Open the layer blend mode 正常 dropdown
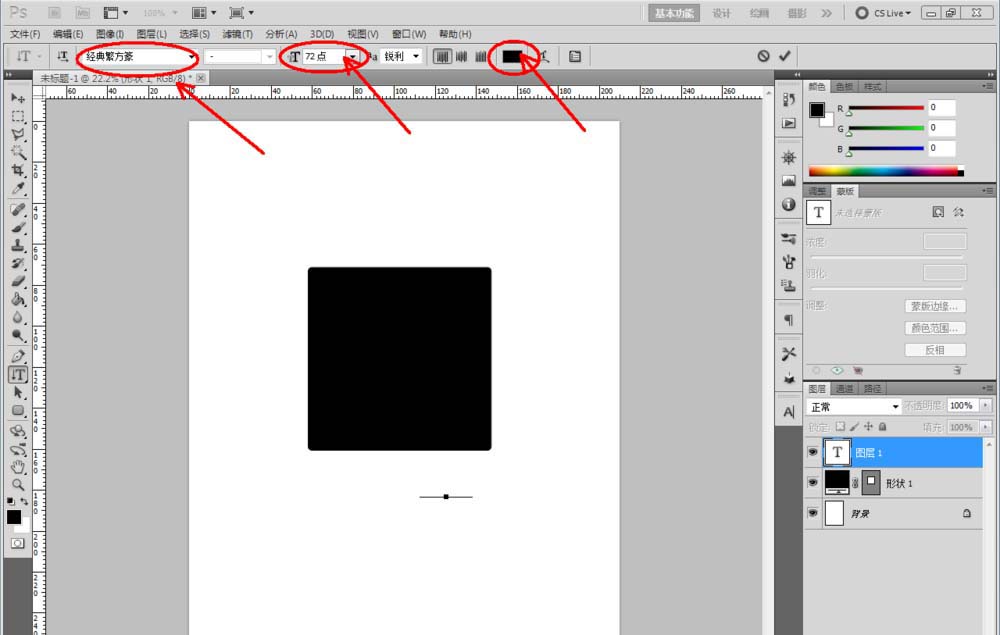1000x635 pixels. pos(895,407)
